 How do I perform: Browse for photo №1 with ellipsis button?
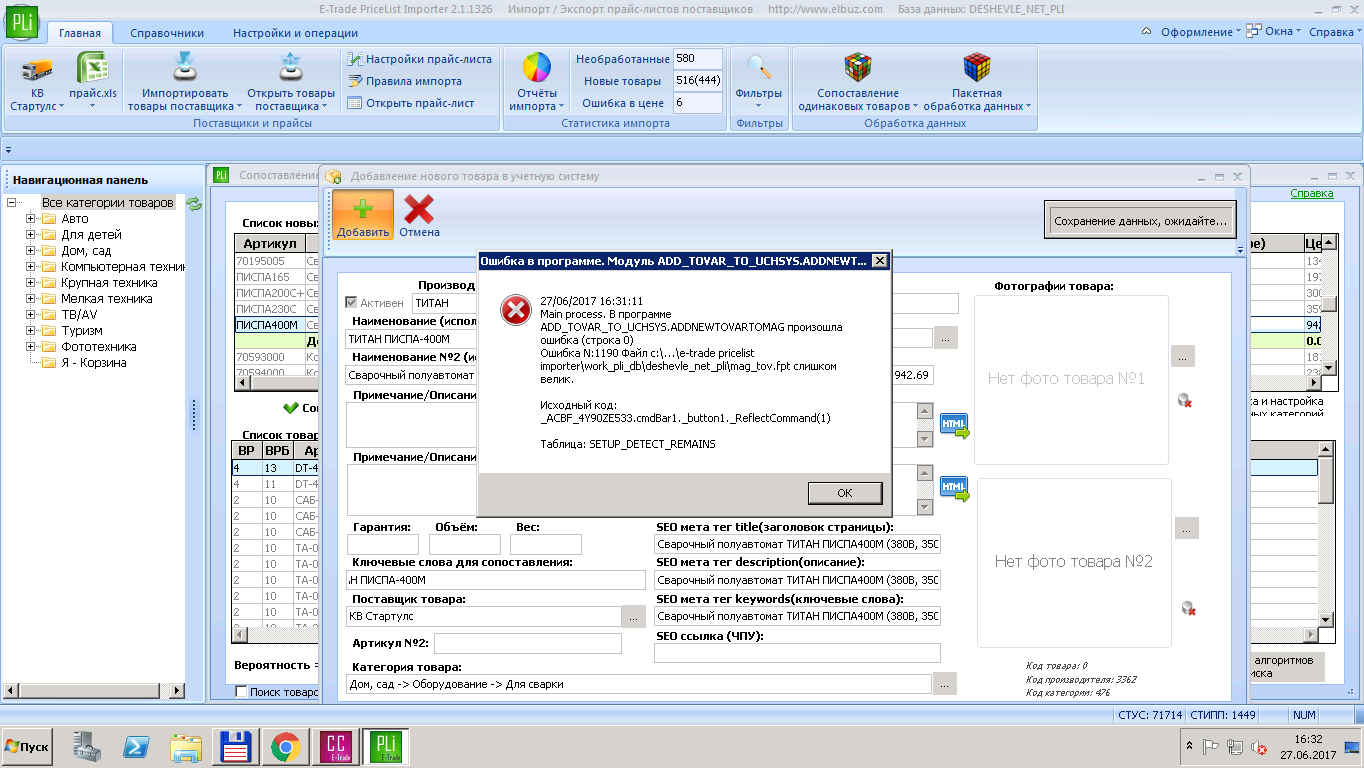click(x=1183, y=356)
